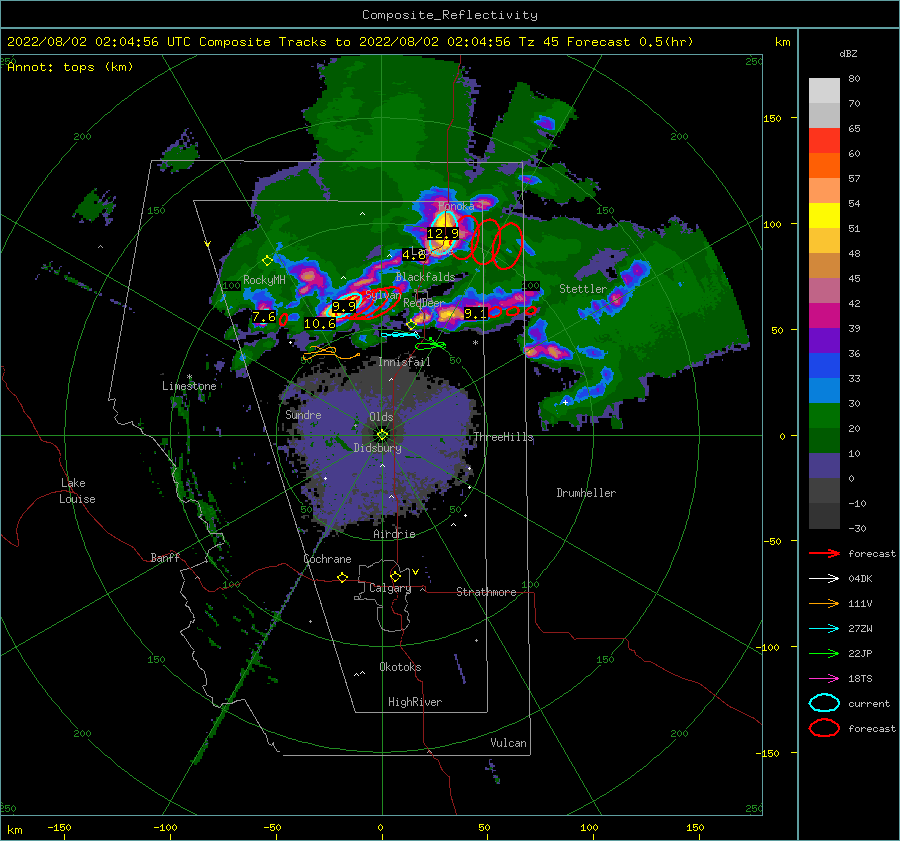The width and height of the screenshot is (900, 841).
Task: Click the blue 36 dBZ color swatch
Action: click(x=824, y=365)
